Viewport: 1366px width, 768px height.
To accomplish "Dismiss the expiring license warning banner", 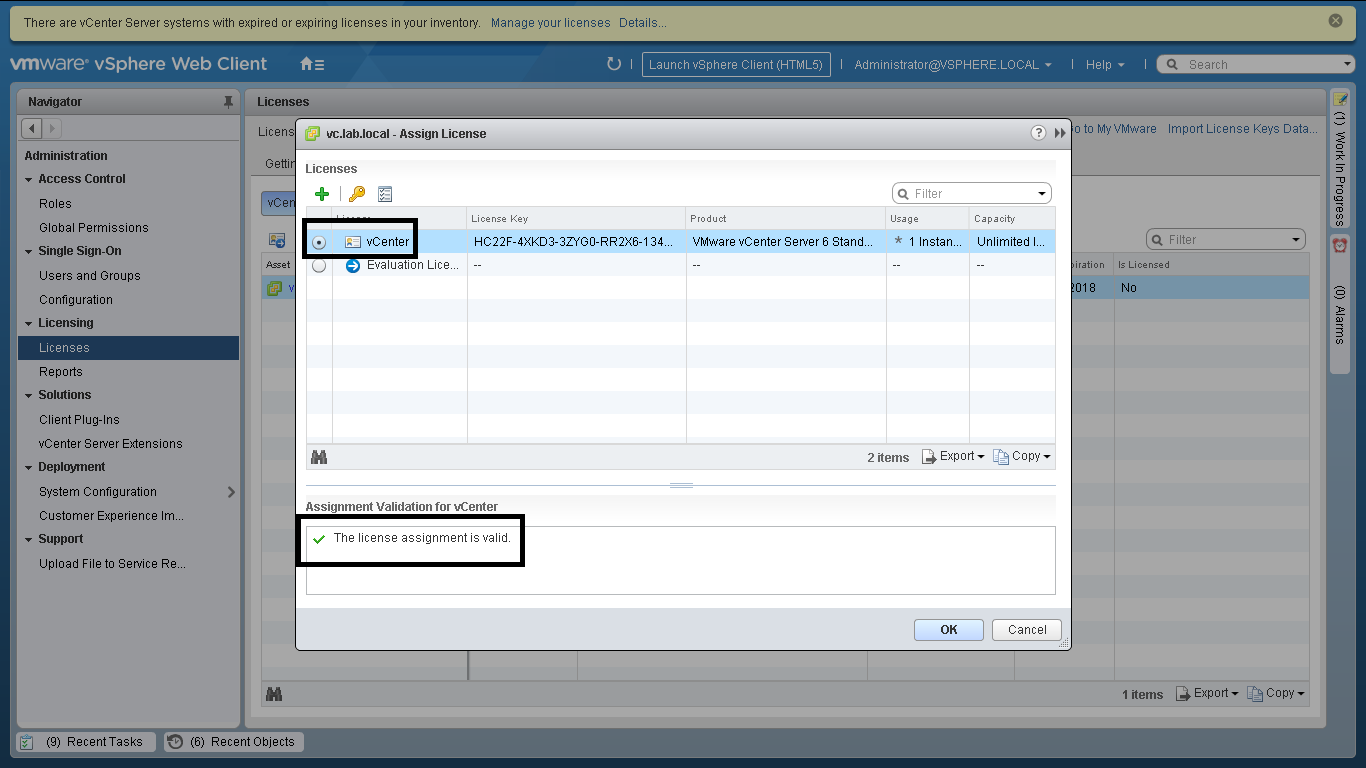I will [1335, 21].
